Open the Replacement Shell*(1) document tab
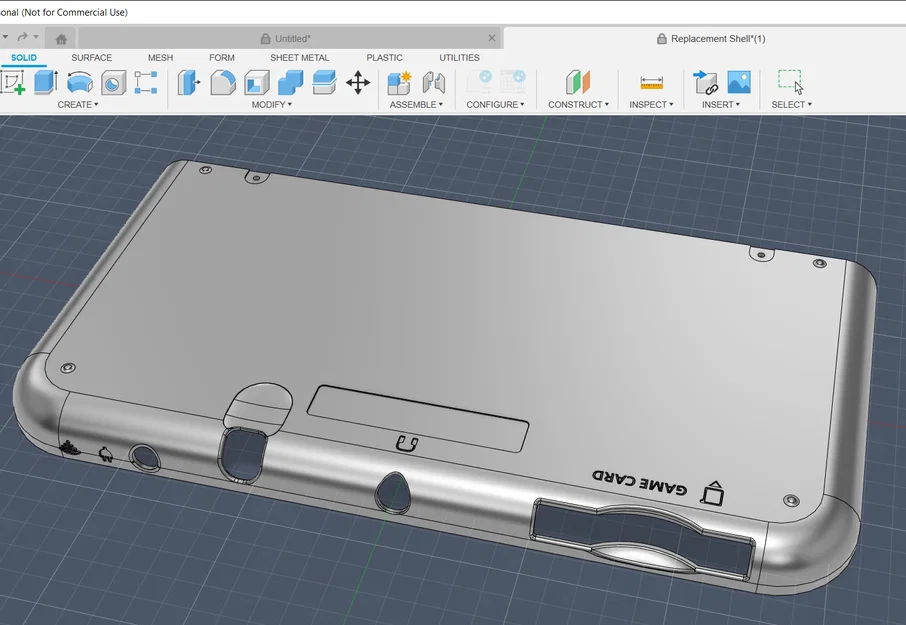Screen dimensions: 906x625 point(711,39)
